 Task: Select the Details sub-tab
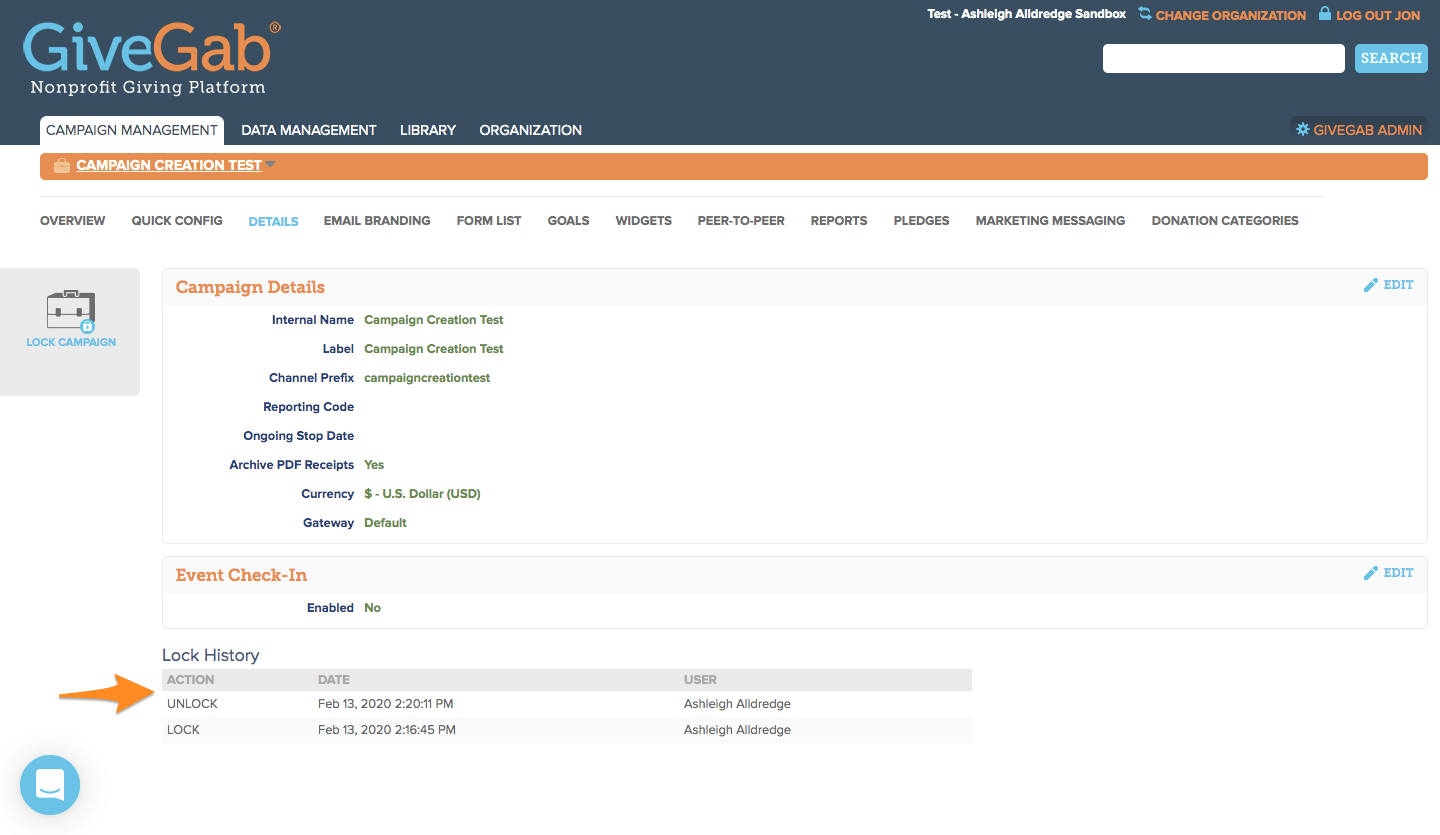(273, 222)
